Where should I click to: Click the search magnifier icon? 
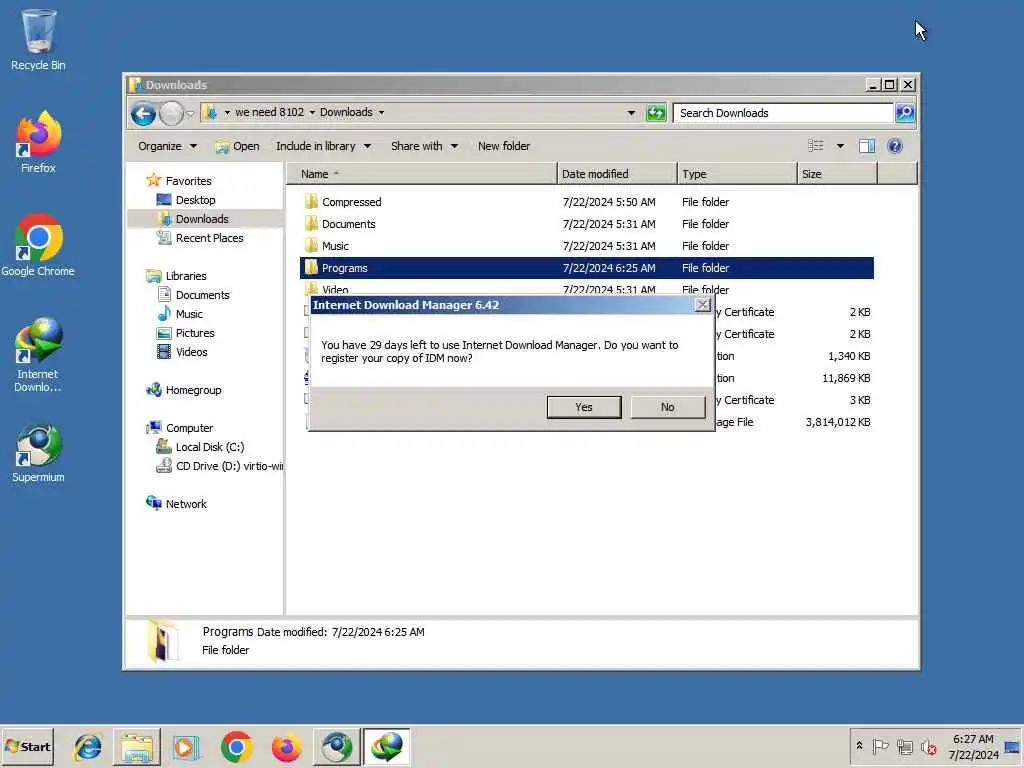point(905,113)
